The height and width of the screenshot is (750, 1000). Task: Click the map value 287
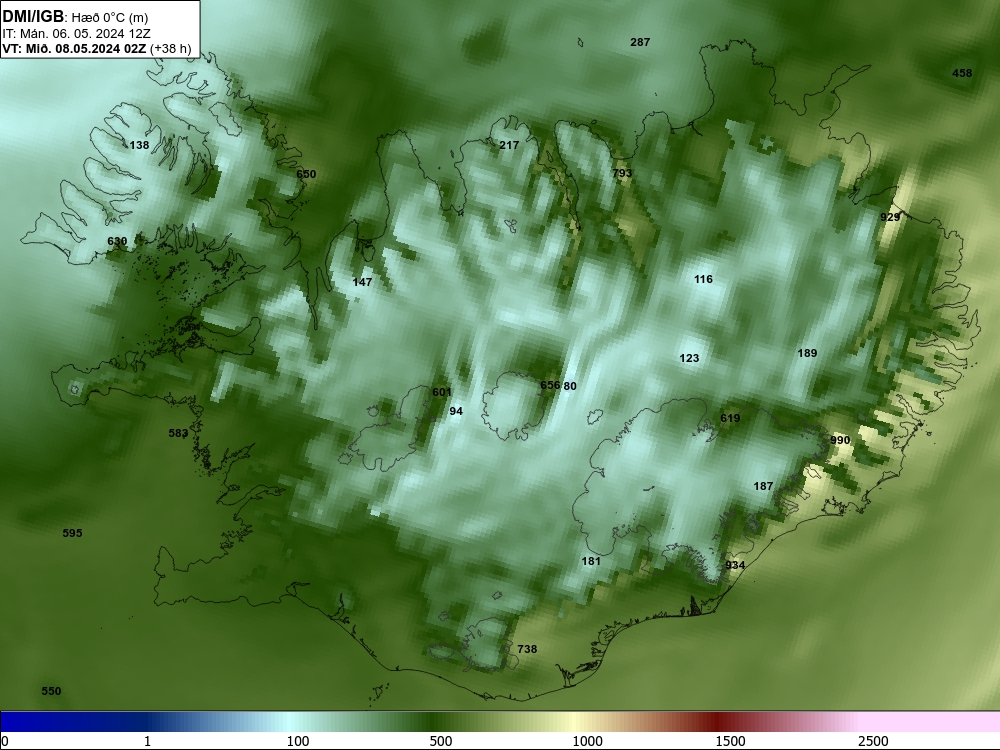point(640,42)
